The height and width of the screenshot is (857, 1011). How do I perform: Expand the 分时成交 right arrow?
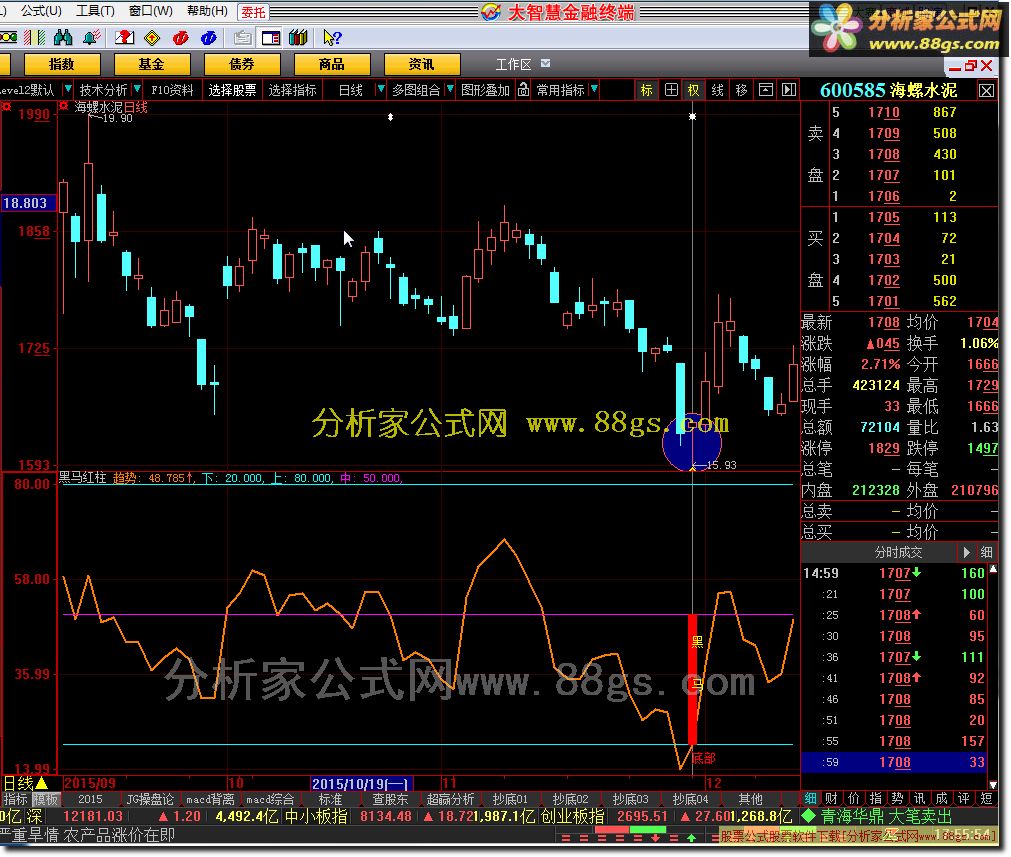[966, 552]
